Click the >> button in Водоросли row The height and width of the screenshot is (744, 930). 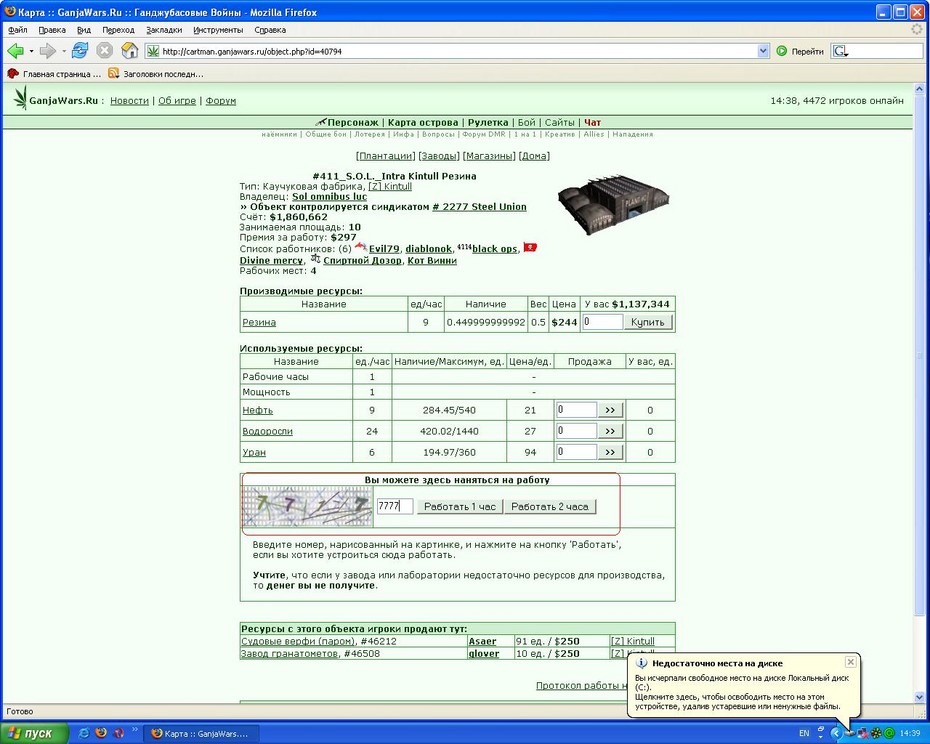pos(610,431)
